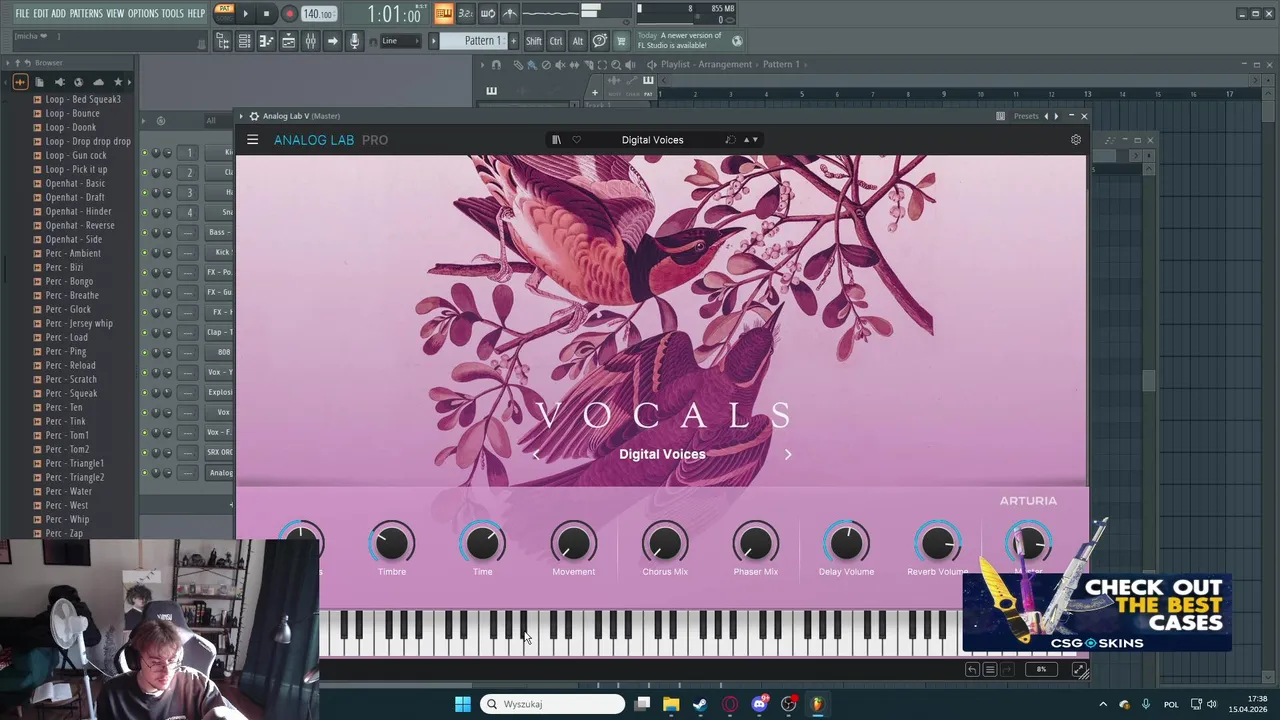Open Analog Lab settings gear icon

(1076, 140)
